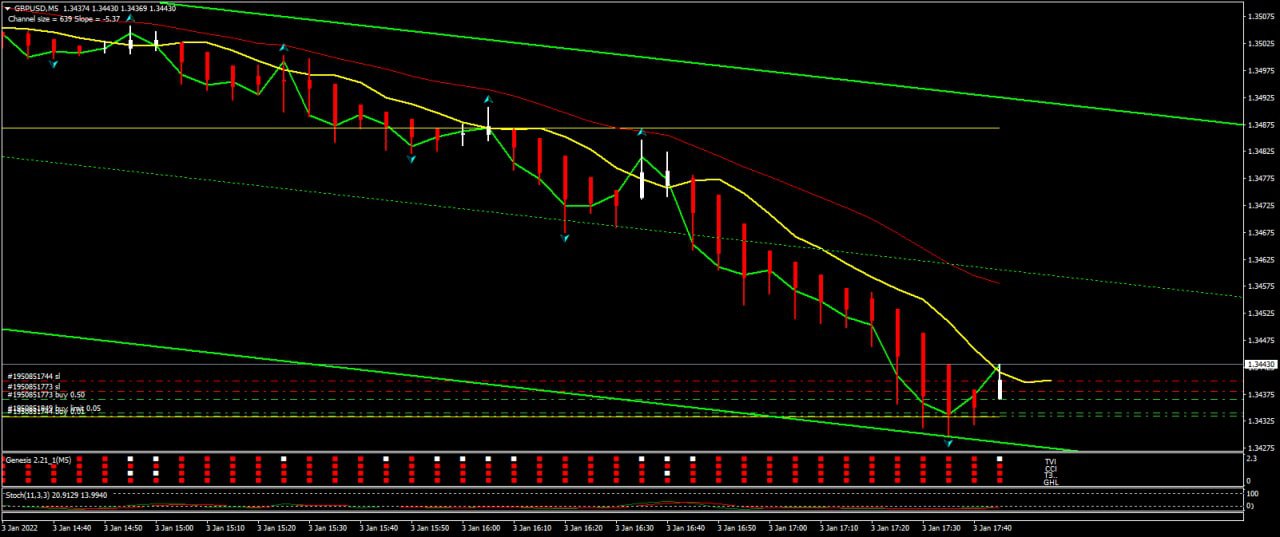Click the up arrow marker above the 16:00 candle
The image size is (1280, 537).
(488, 100)
